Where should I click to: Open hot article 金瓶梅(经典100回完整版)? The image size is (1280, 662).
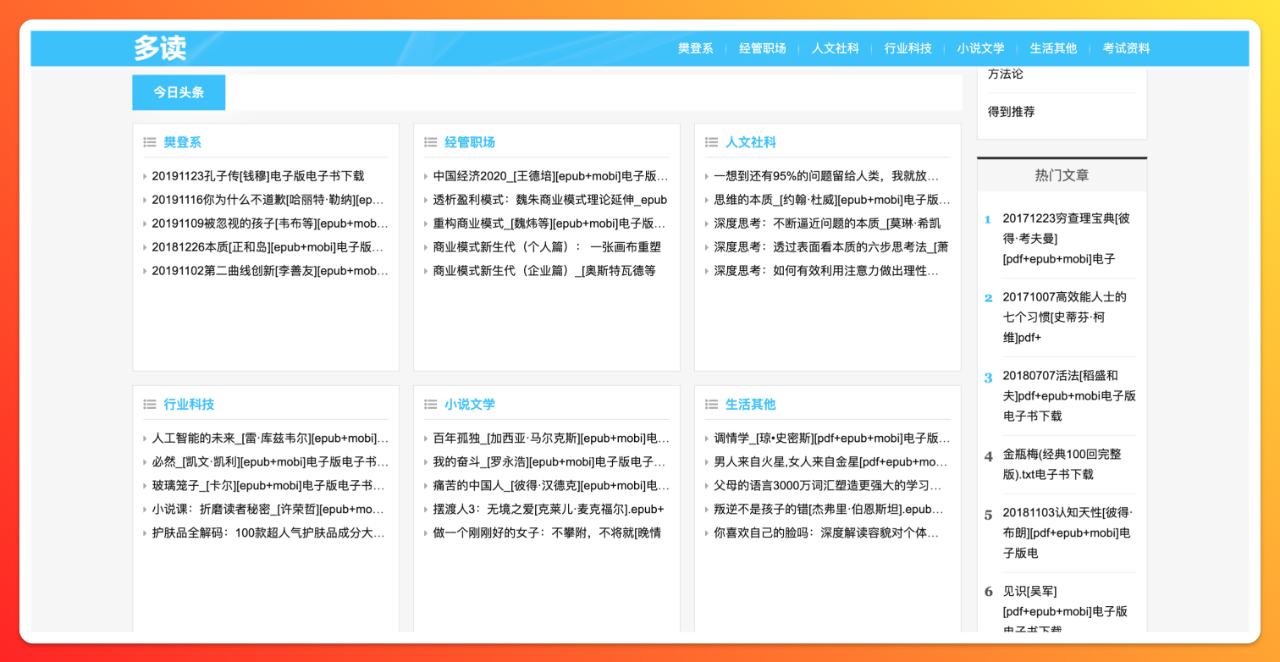point(1062,464)
